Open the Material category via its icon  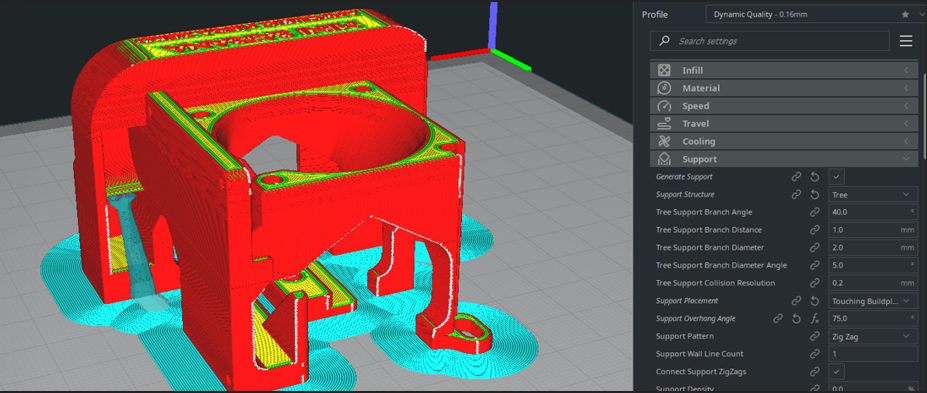pos(664,88)
